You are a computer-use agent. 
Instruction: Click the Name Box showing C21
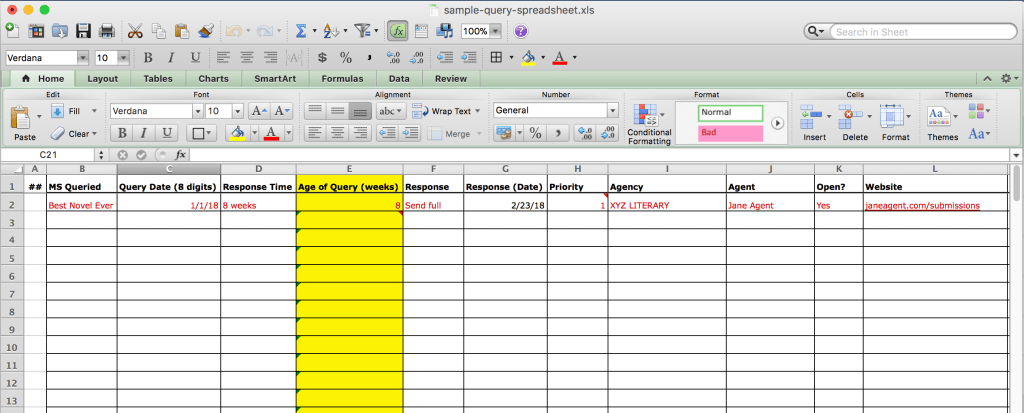(x=48, y=155)
